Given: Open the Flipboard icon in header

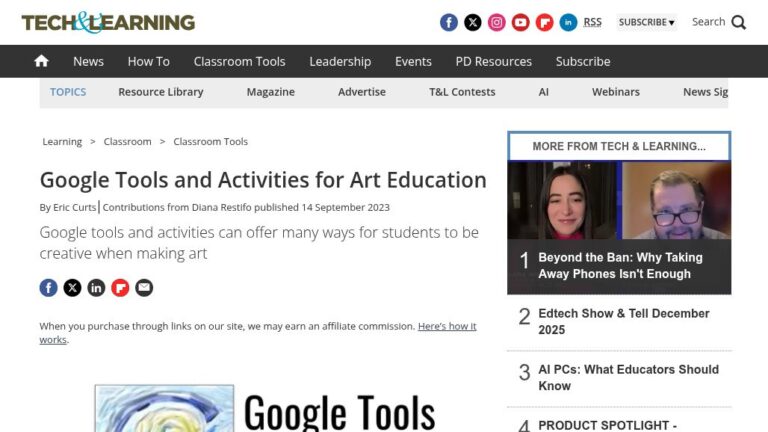Looking at the screenshot, I should (545, 23).
